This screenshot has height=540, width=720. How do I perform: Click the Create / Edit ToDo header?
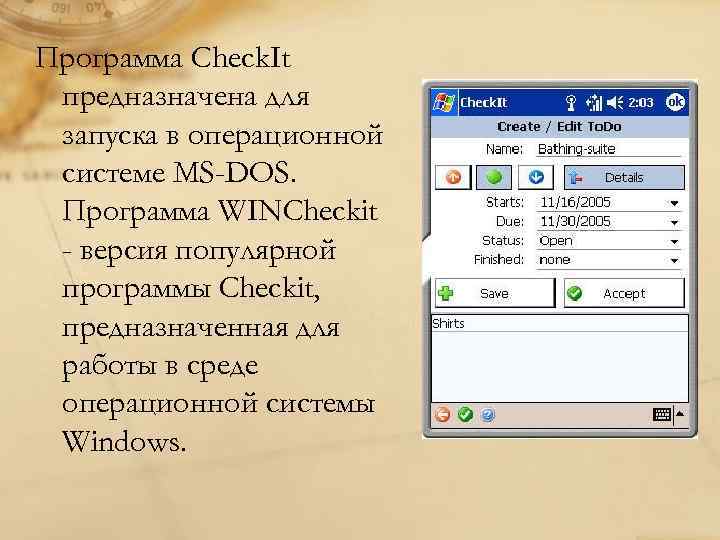(559, 127)
